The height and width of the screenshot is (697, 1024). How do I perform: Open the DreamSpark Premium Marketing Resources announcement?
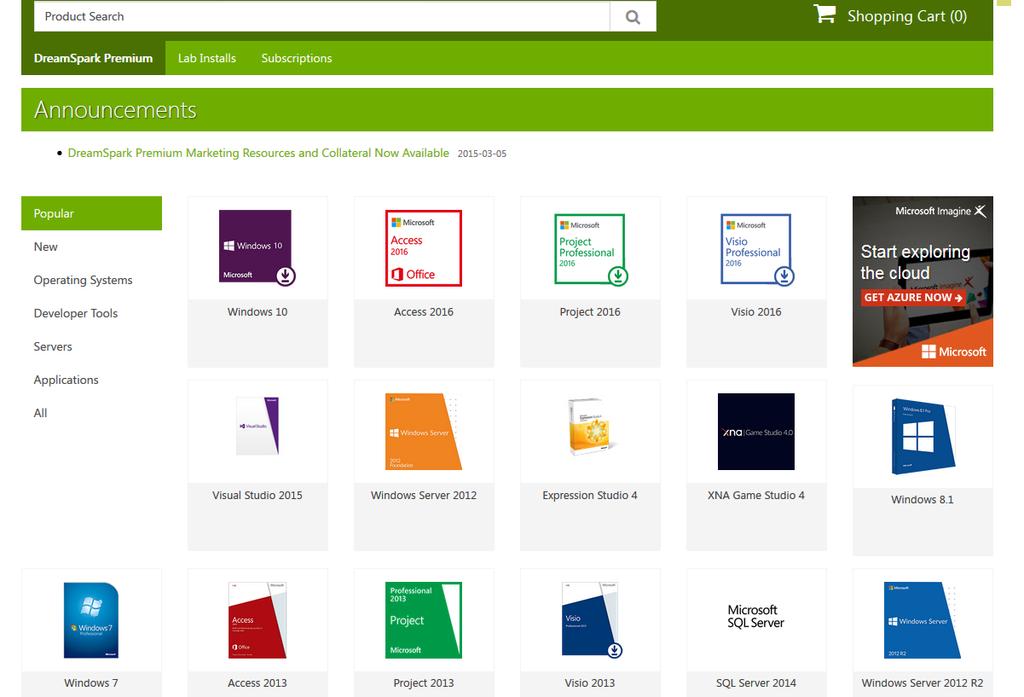click(258, 153)
